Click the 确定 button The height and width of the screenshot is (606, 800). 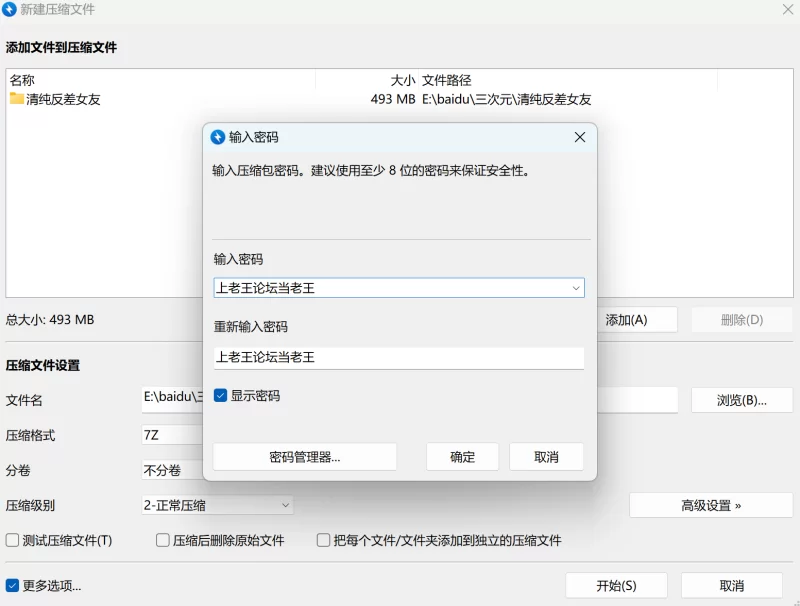click(462, 457)
